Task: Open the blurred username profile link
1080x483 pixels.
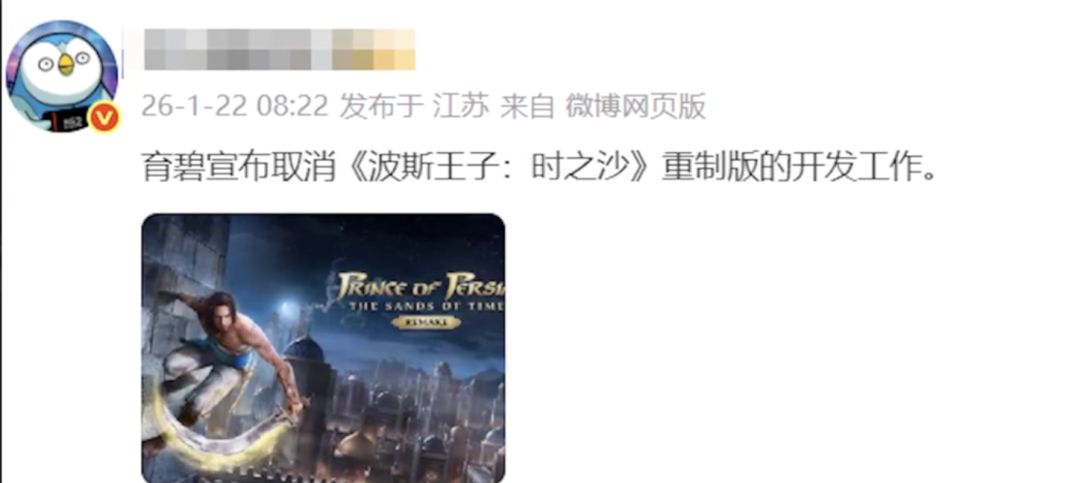Action: pos(280,50)
